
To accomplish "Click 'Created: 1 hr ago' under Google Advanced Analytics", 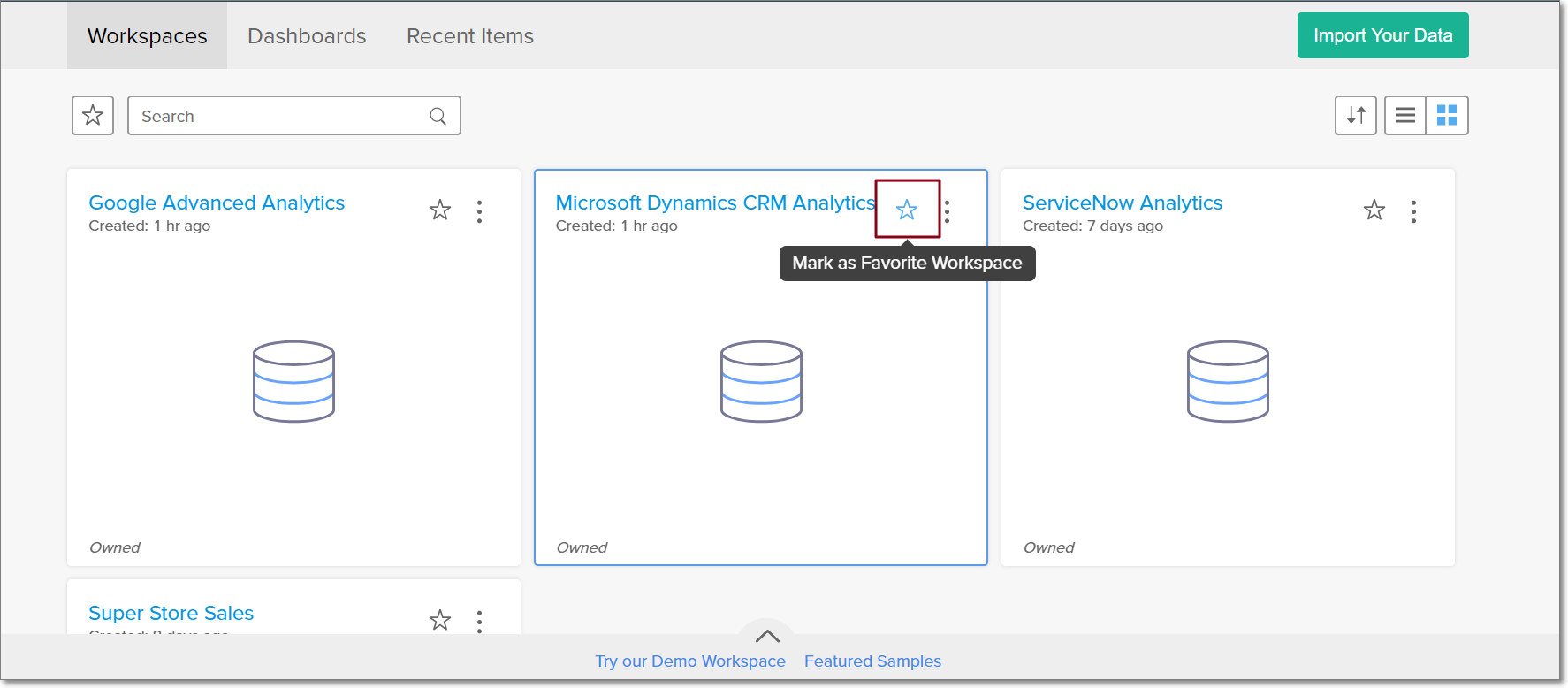I will (x=149, y=226).
